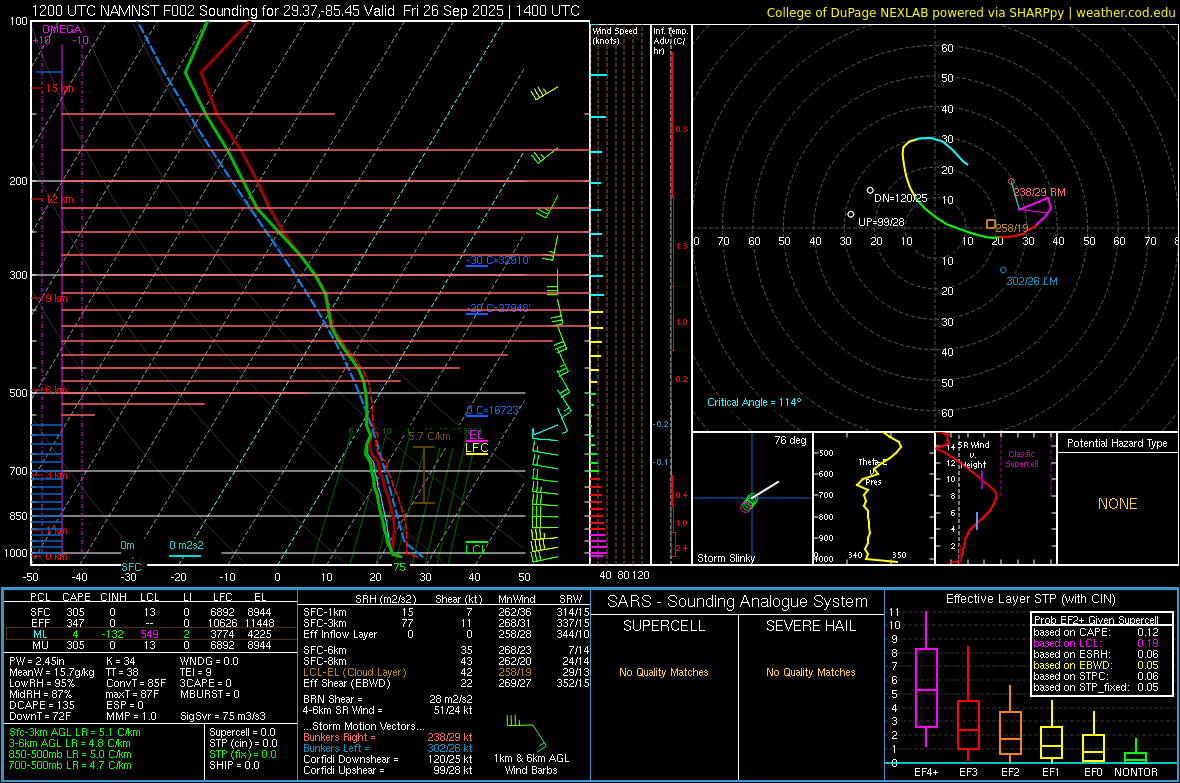Click the magenta EF4+ box plot
This screenshot has width=1180, height=783.
[x=926, y=679]
